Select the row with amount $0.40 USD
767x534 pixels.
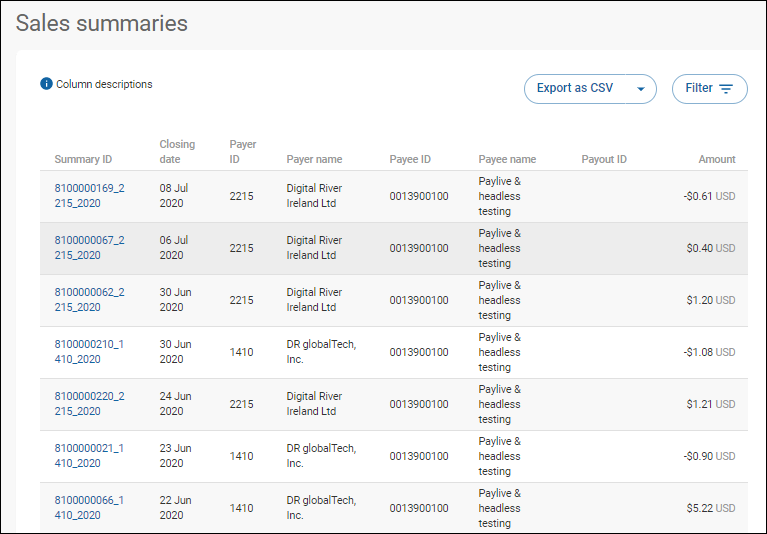[394, 248]
